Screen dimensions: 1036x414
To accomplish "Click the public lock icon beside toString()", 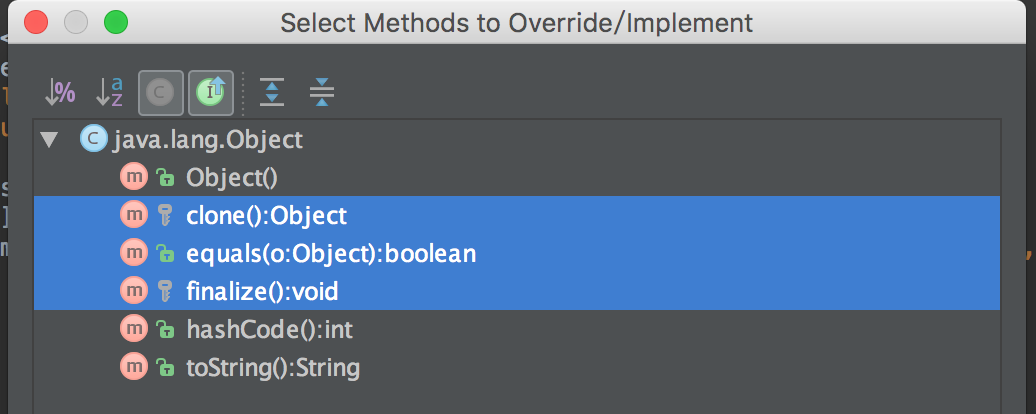I will point(166,368).
